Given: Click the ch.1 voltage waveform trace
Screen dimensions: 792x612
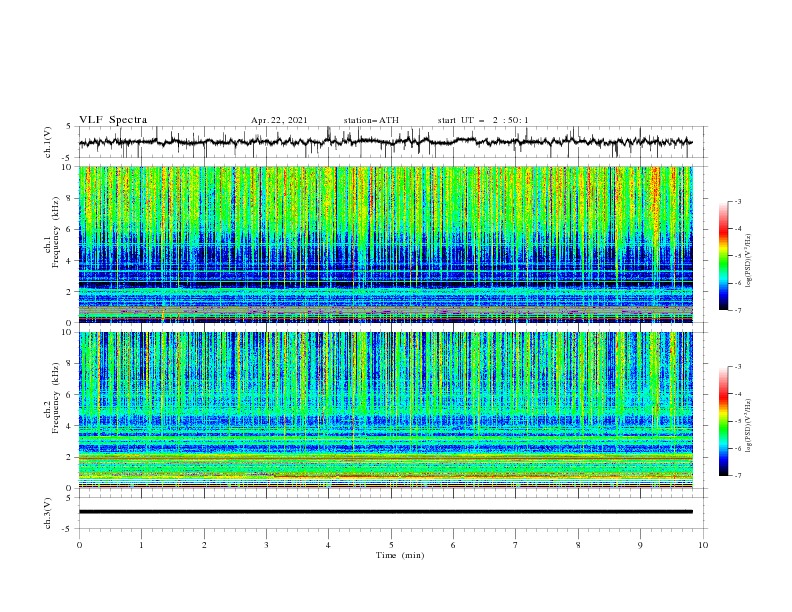Looking at the screenshot, I should [x=385, y=142].
